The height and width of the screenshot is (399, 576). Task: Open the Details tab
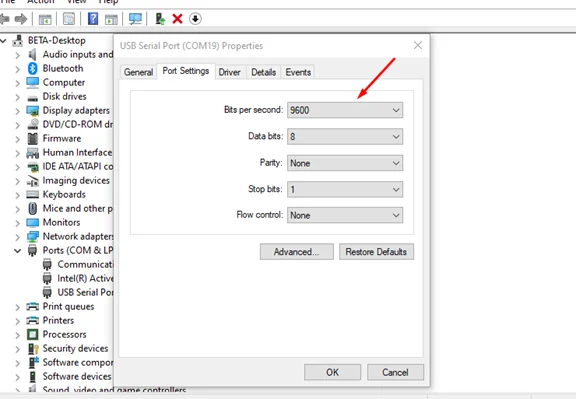(x=263, y=72)
